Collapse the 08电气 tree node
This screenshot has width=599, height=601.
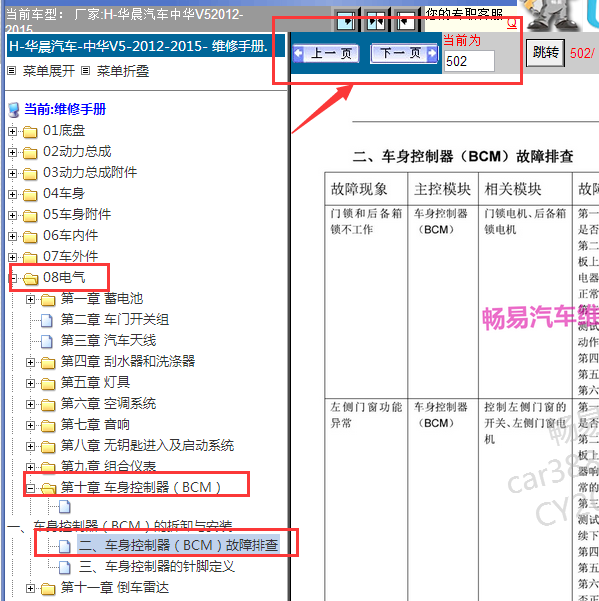tap(12, 278)
